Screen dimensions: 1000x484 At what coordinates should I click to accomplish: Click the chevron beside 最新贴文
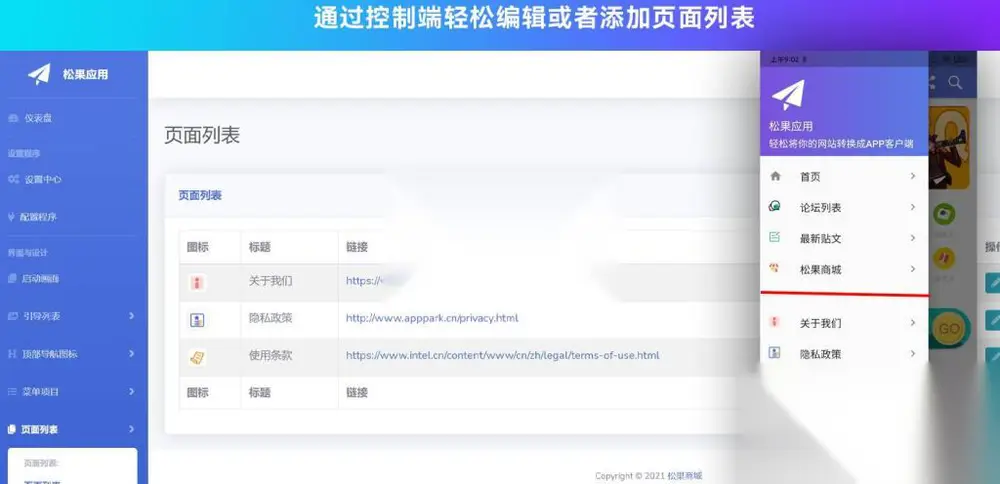tap(913, 238)
